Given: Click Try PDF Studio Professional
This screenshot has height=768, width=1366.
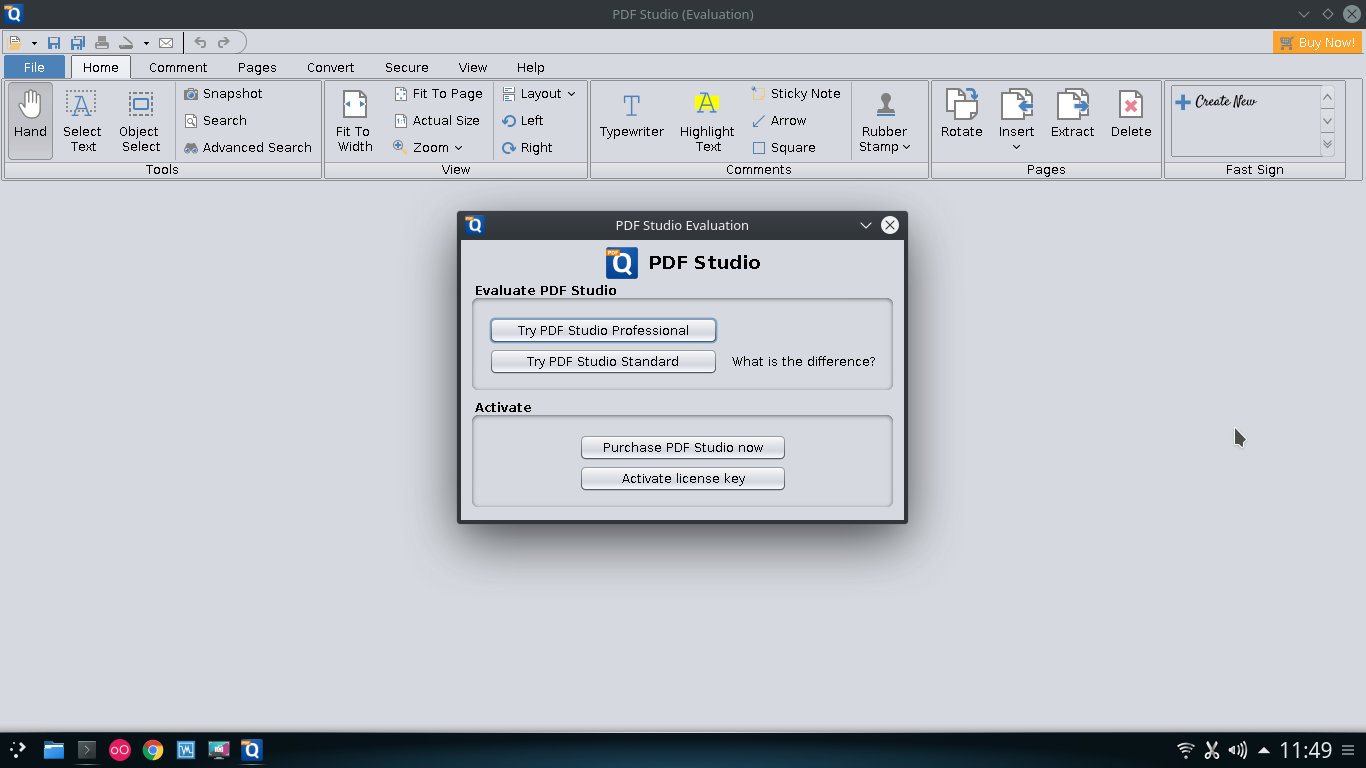Looking at the screenshot, I should 603,330.
